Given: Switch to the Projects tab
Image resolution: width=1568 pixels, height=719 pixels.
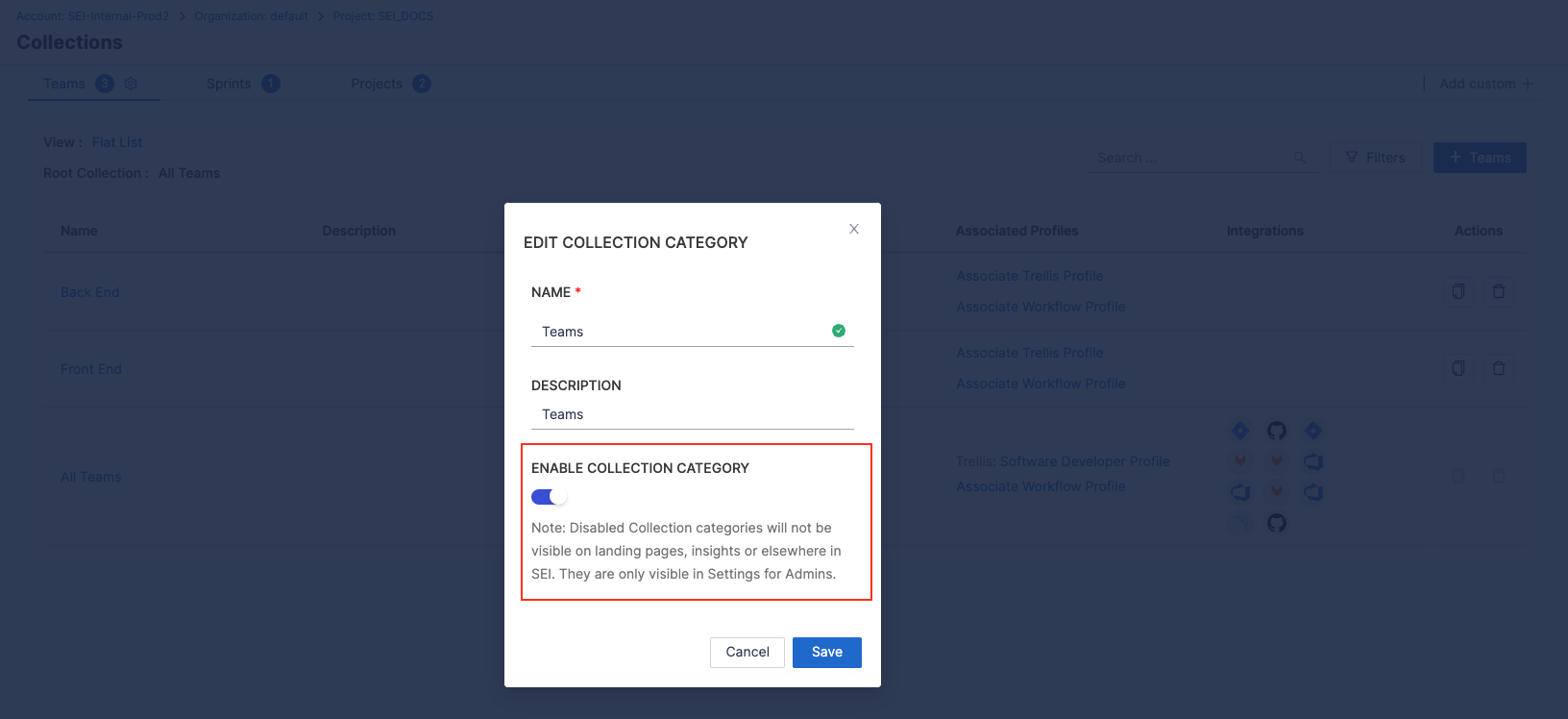Looking at the screenshot, I should pyautogui.click(x=377, y=84).
